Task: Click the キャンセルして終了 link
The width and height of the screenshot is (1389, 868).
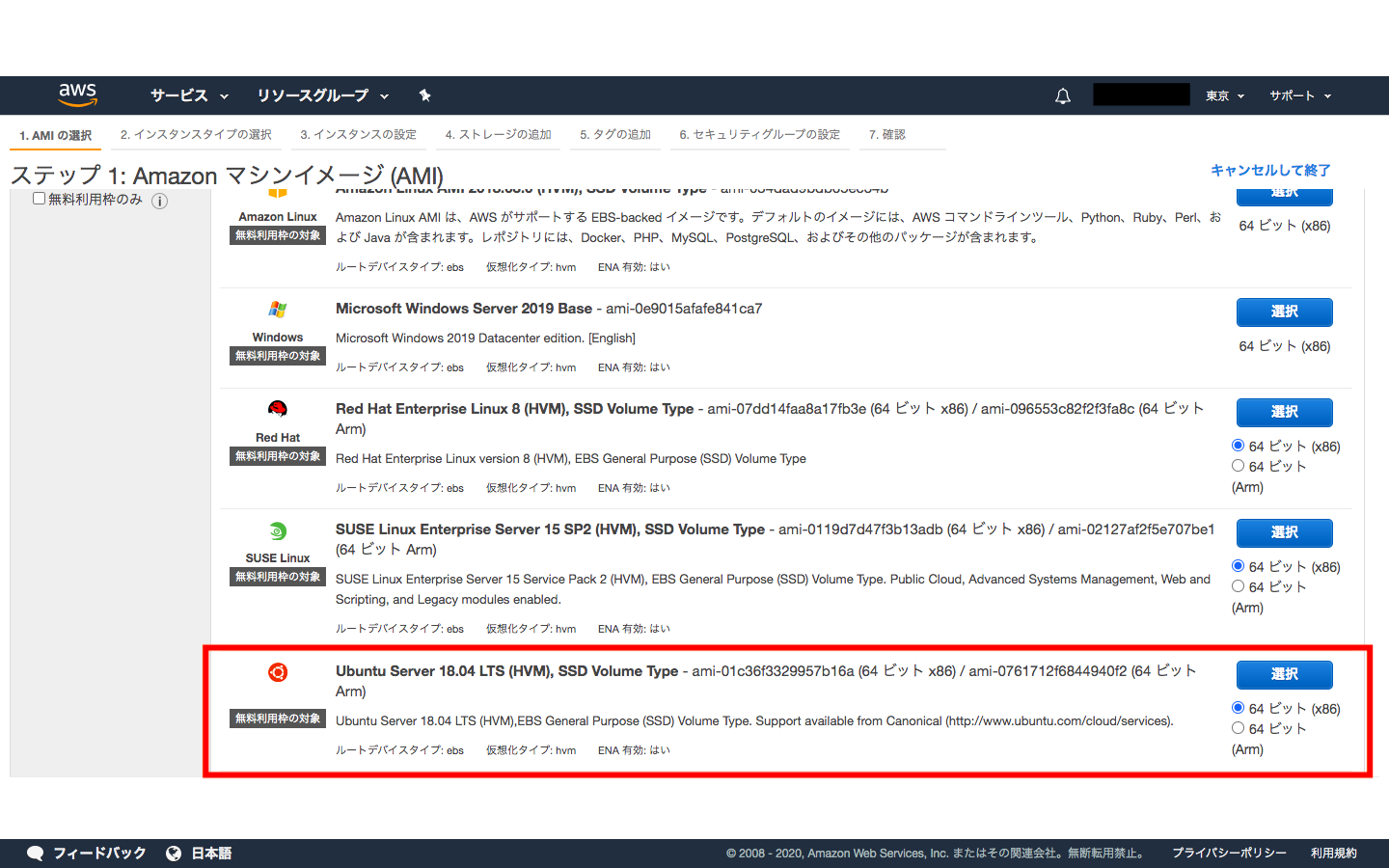Action: pos(1270,171)
